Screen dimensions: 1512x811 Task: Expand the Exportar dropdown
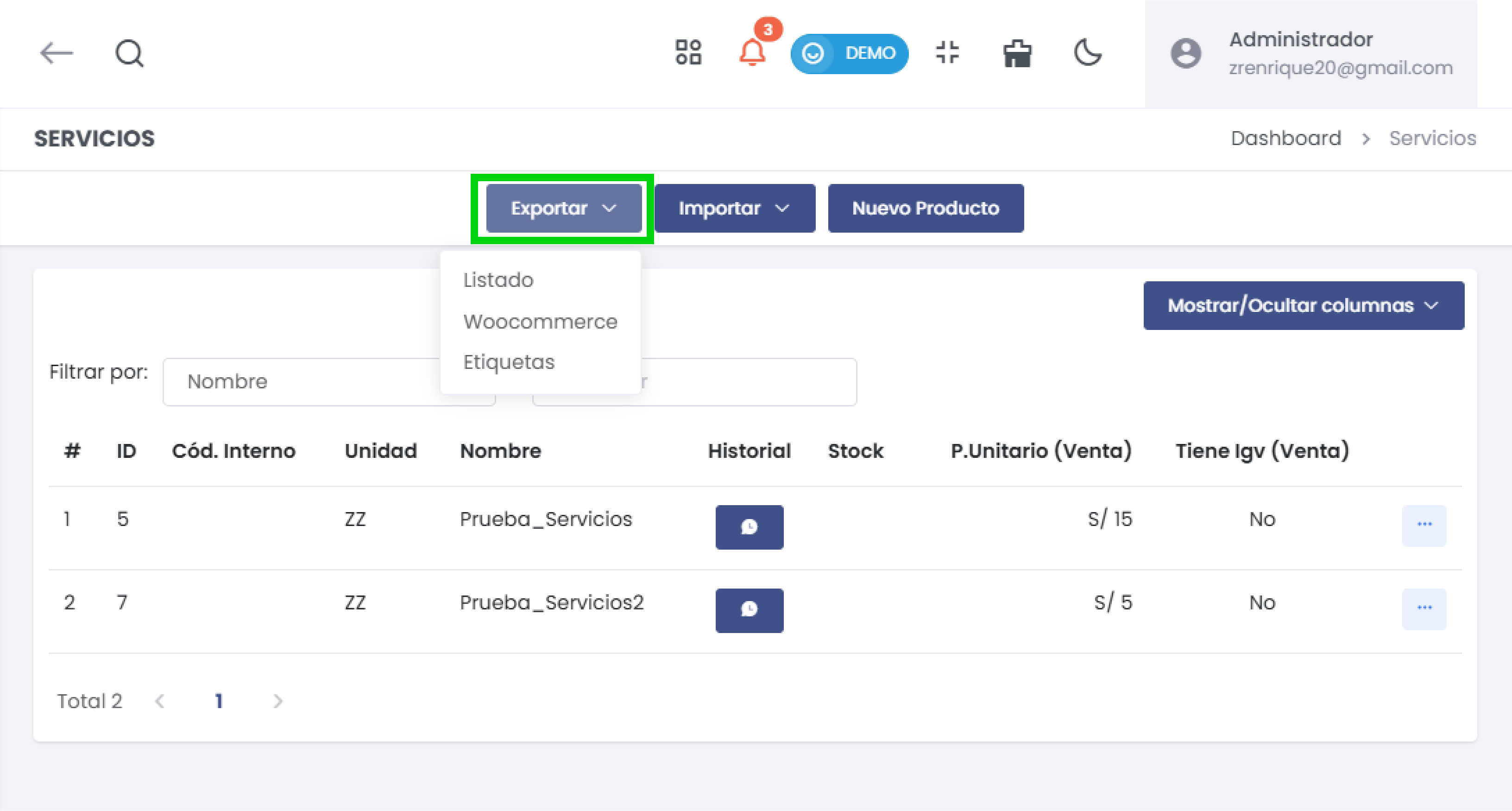(563, 208)
